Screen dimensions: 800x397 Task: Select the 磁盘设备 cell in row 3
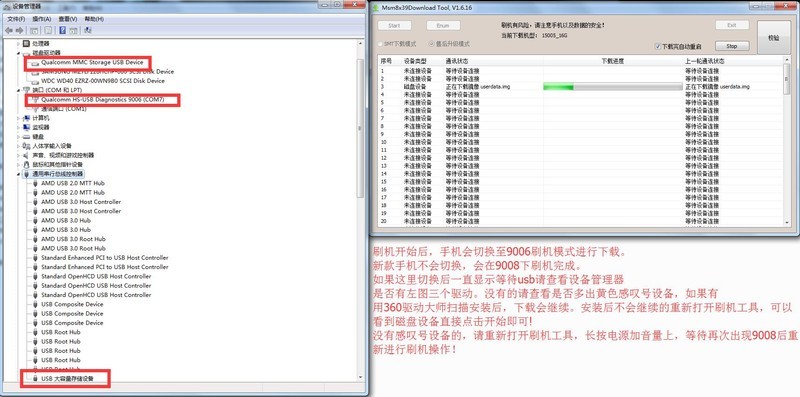414,87
